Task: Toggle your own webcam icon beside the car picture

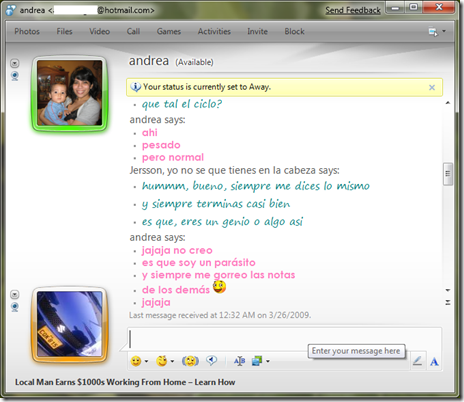Action: coord(15,307)
